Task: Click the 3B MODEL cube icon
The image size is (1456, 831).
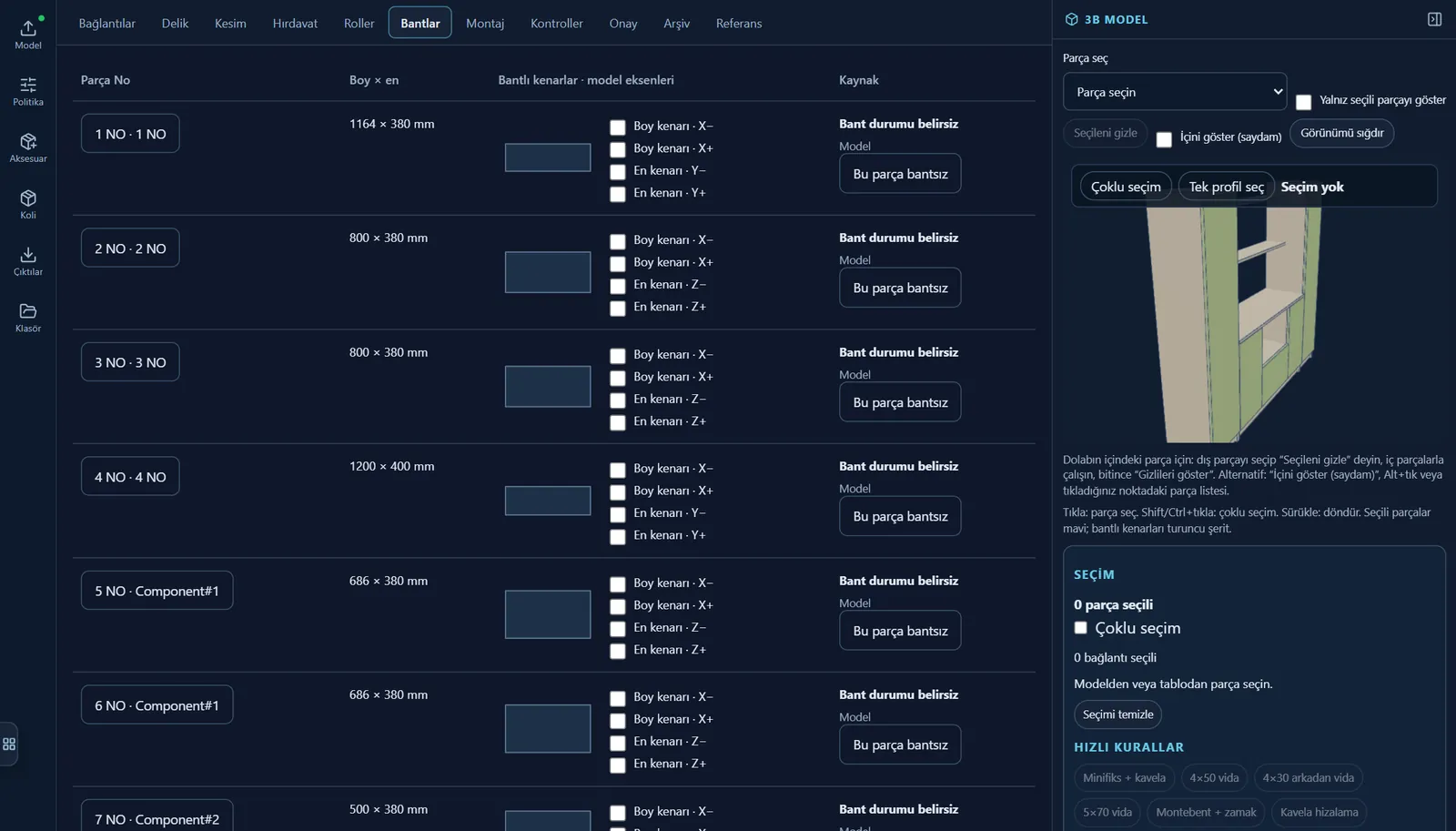Action: [1071, 19]
